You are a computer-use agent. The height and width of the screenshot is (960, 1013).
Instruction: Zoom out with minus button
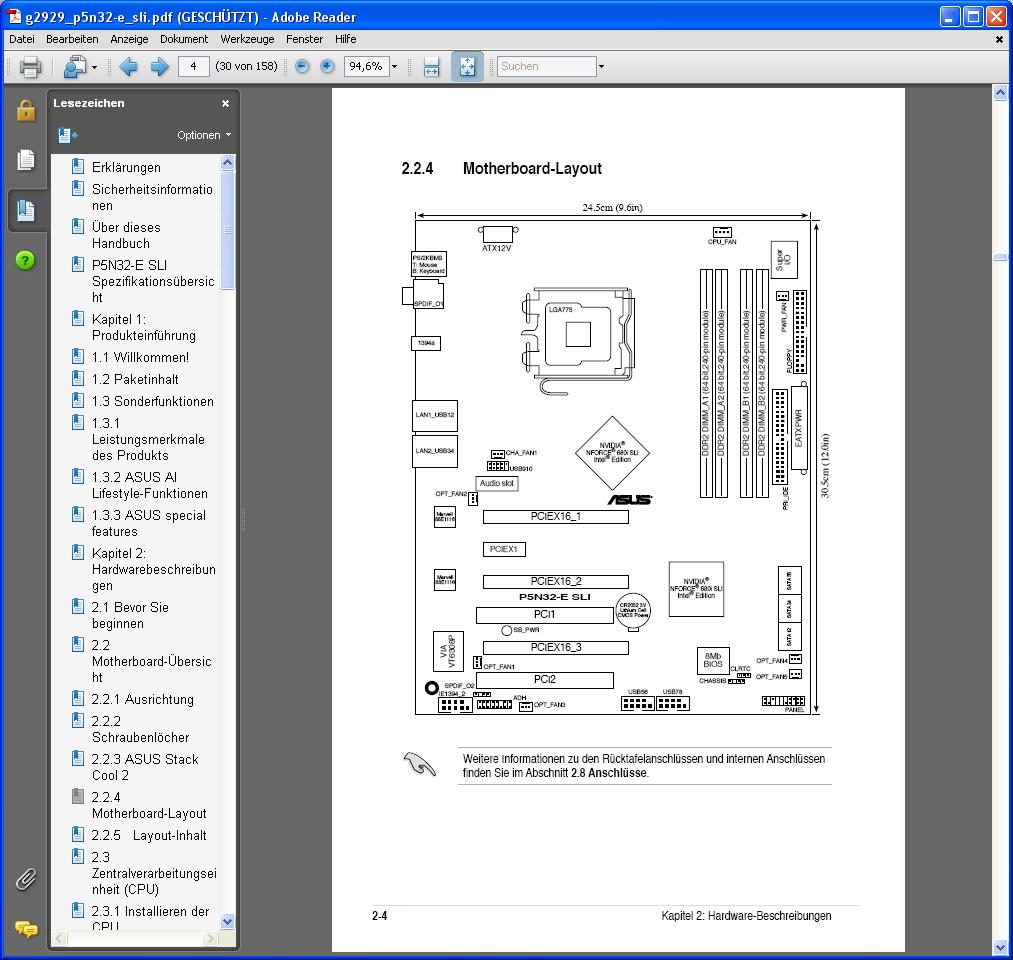click(302, 67)
